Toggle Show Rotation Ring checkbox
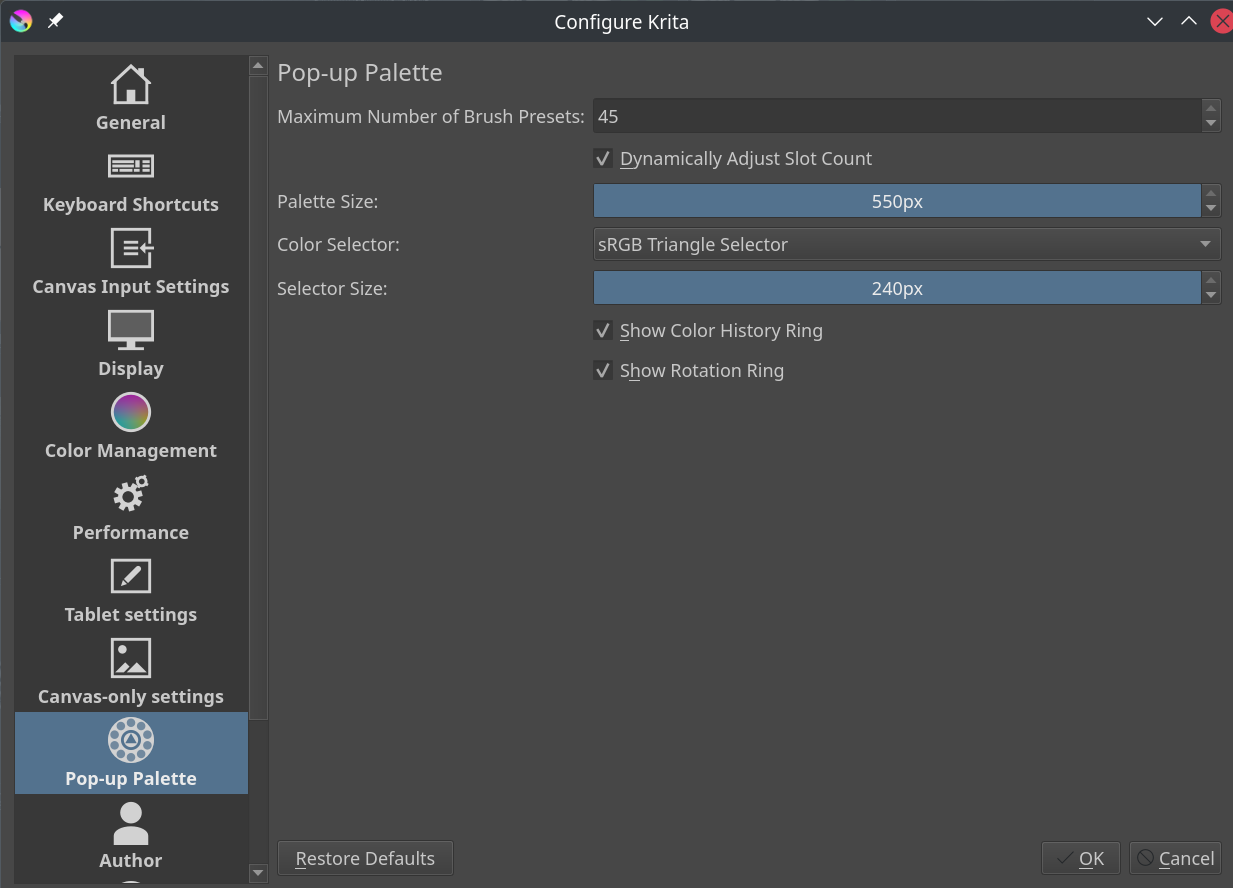 click(x=603, y=371)
